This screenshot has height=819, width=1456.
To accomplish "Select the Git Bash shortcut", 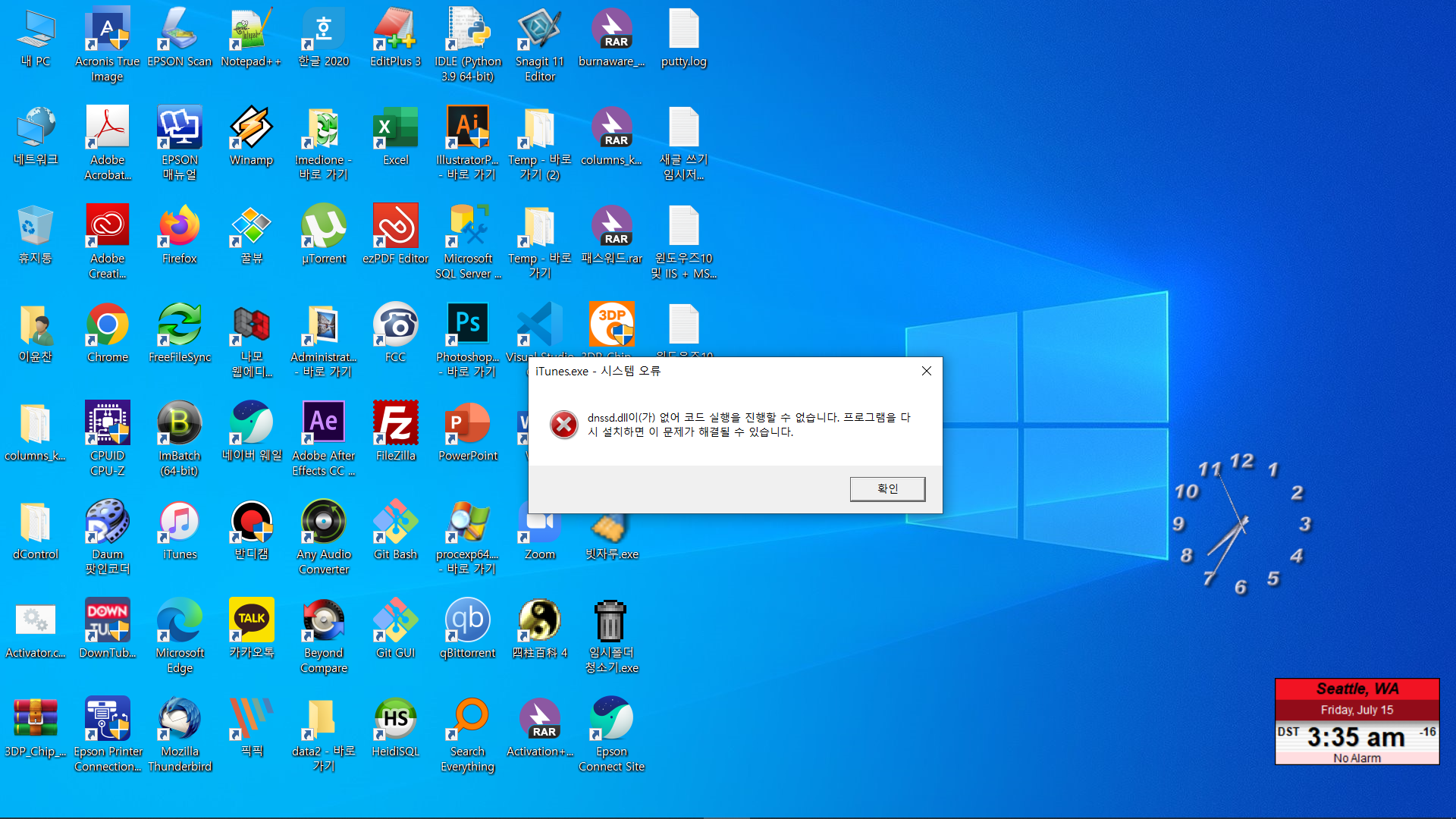I will click(395, 532).
